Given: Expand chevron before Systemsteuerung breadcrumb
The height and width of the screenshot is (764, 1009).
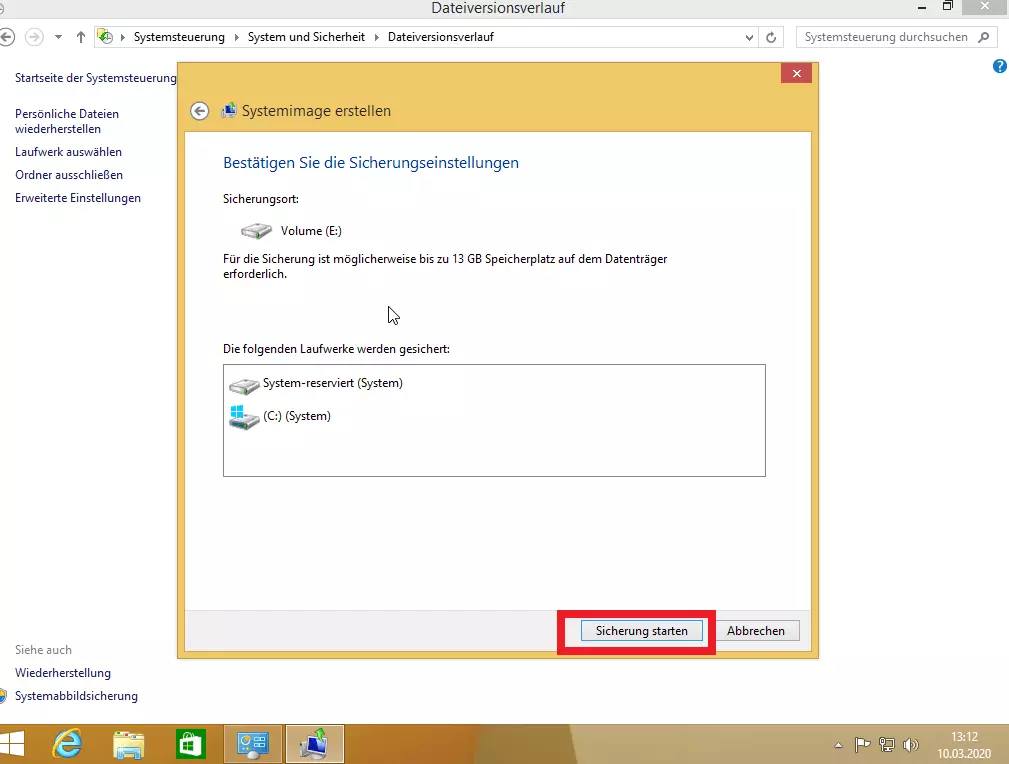Looking at the screenshot, I should [x=122, y=37].
